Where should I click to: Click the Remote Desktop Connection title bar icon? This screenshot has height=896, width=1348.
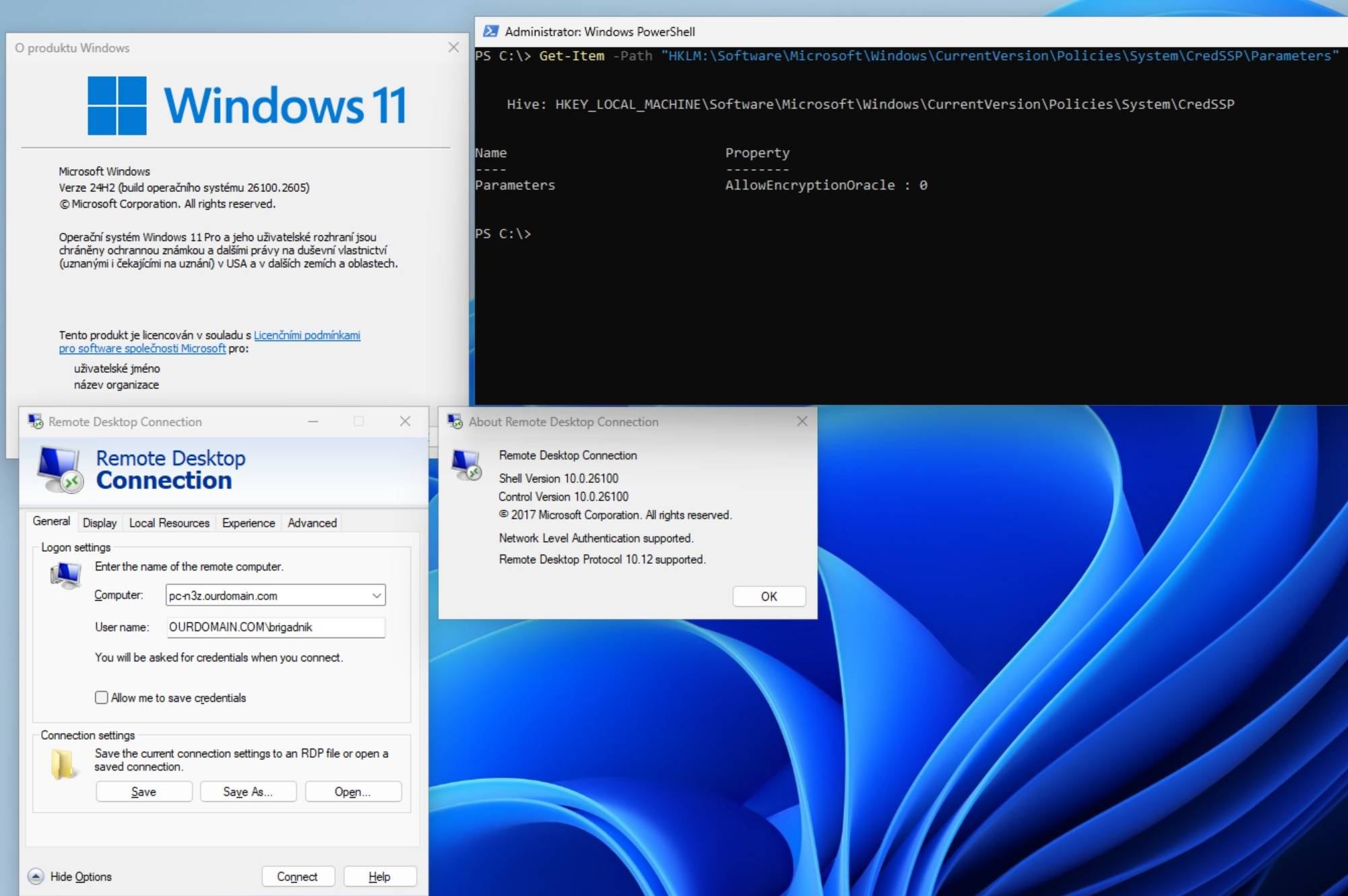(35, 422)
